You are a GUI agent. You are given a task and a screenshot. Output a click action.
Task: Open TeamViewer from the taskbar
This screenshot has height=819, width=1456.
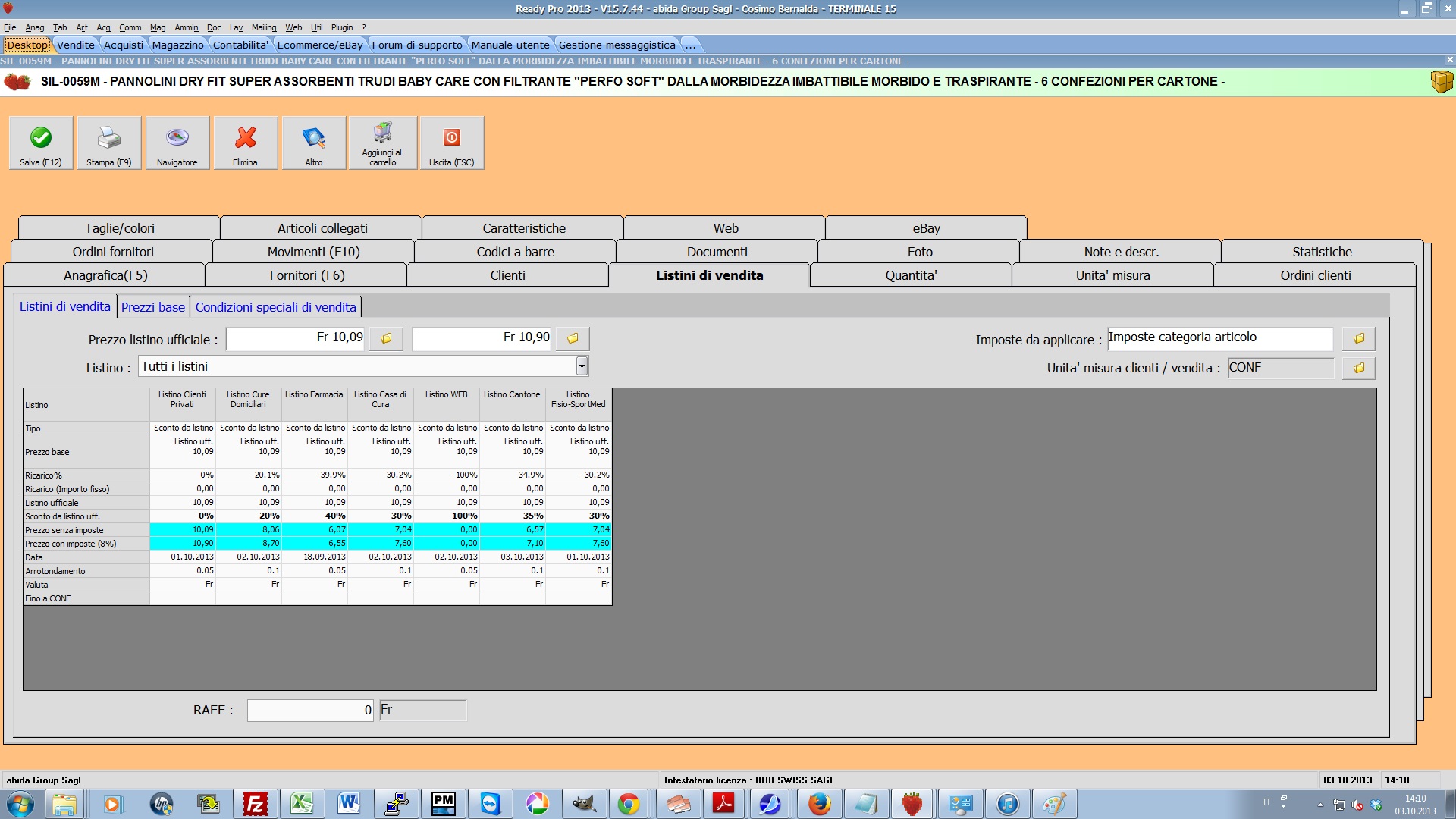coord(490,804)
